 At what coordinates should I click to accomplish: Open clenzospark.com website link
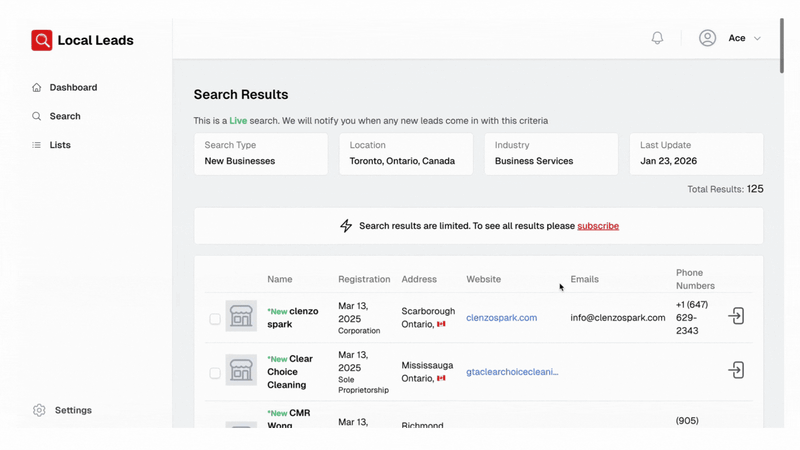[501, 318]
